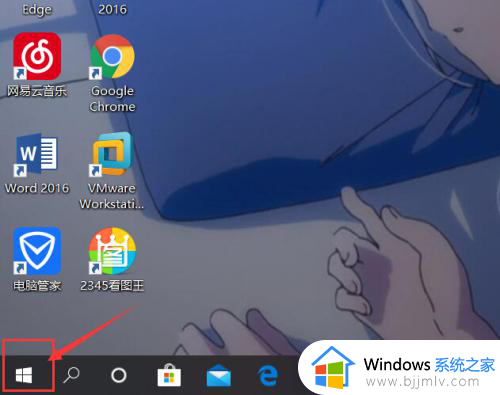Open Cortana from the taskbar circle
The height and width of the screenshot is (395, 500).
pyautogui.click(x=119, y=375)
